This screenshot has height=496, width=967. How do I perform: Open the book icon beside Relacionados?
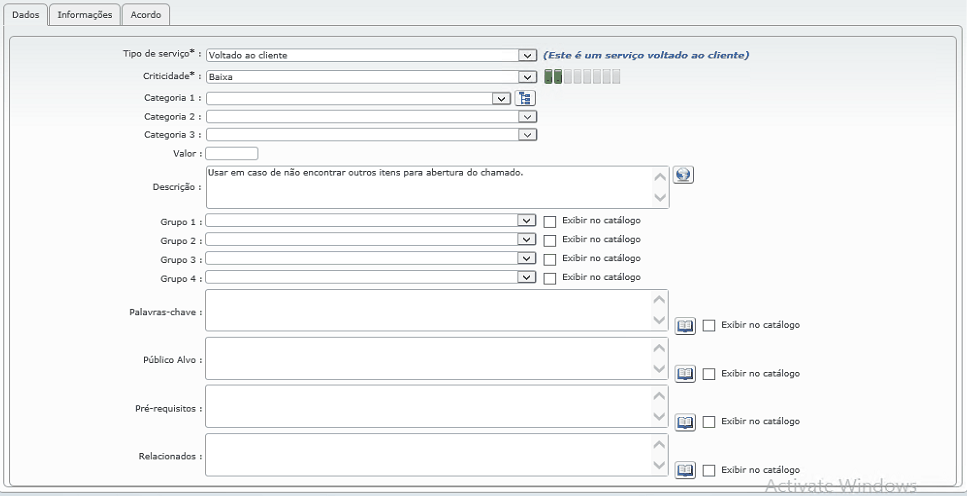coord(685,470)
